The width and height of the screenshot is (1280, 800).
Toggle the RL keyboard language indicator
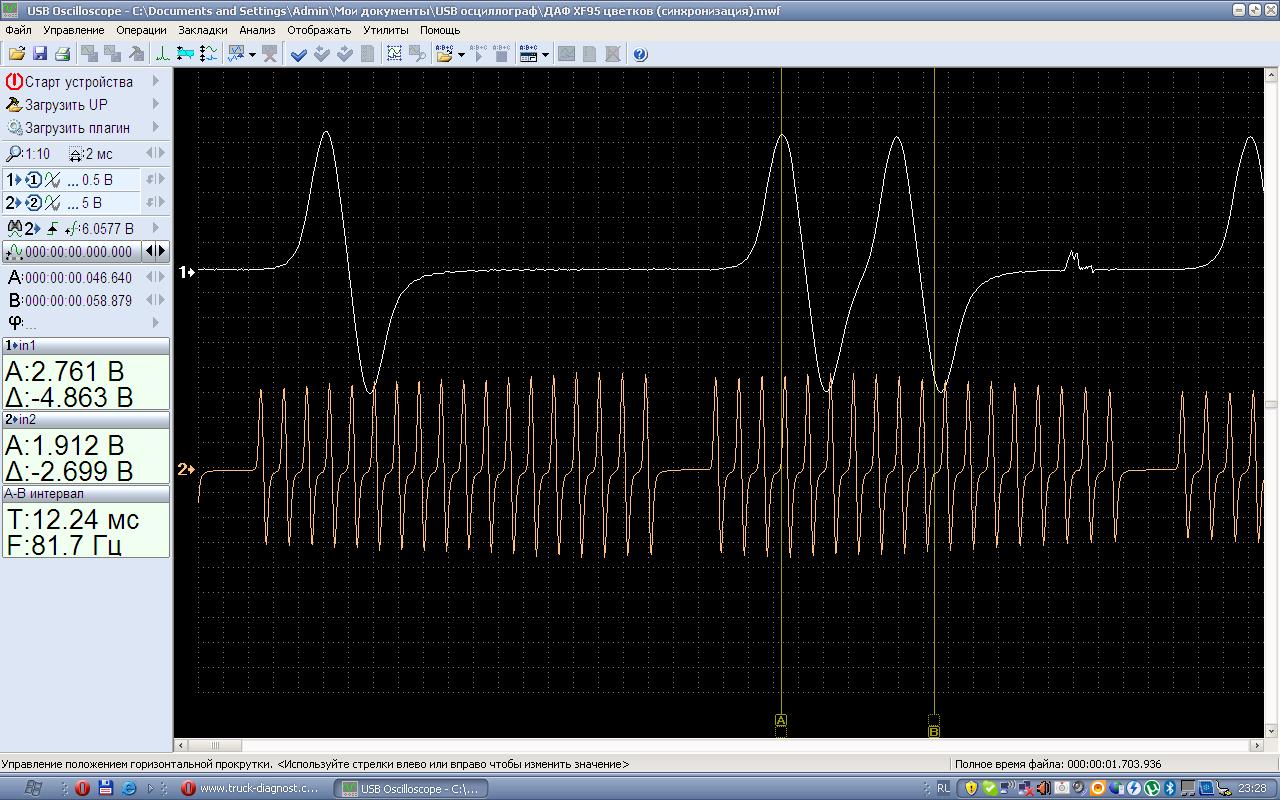944,788
